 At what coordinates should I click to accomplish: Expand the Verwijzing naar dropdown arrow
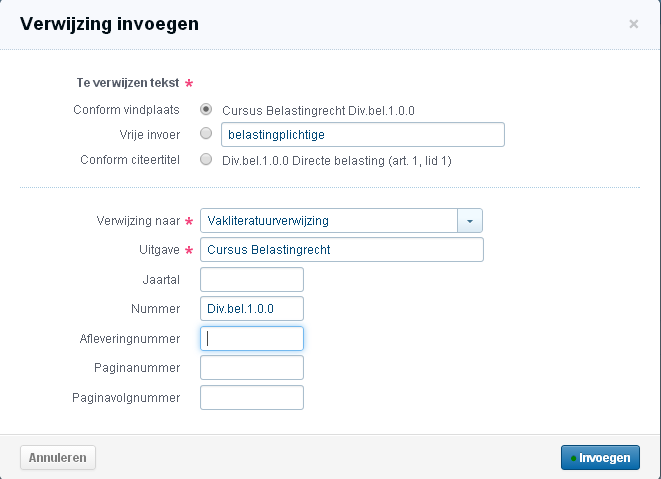click(x=470, y=220)
